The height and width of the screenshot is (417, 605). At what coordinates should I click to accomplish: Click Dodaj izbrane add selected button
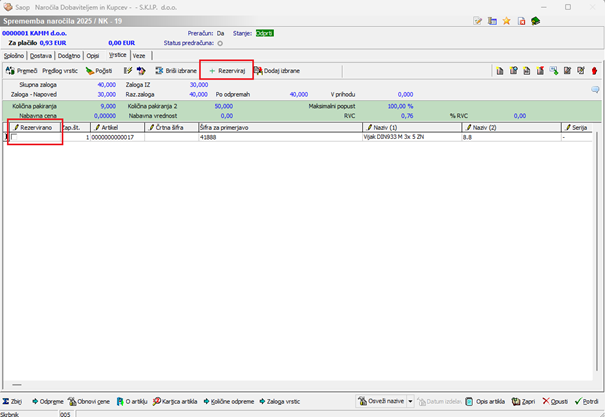click(x=277, y=71)
